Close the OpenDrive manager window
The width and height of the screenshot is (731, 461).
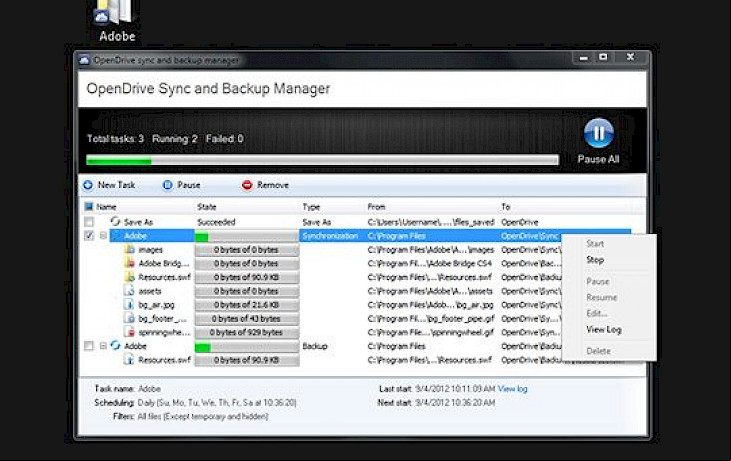(x=630, y=57)
